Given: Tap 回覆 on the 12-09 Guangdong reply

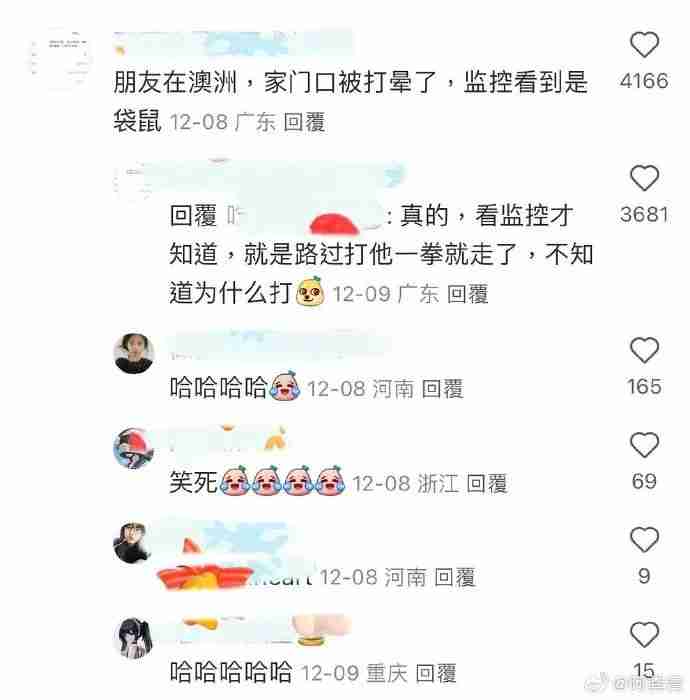Looking at the screenshot, I should pos(467,294).
